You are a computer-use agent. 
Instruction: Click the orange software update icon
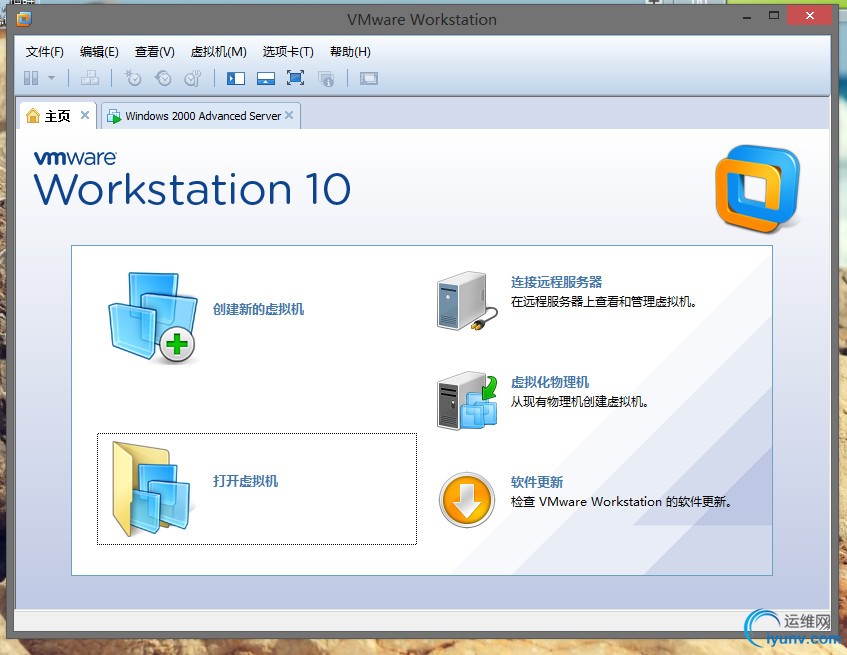click(467, 500)
